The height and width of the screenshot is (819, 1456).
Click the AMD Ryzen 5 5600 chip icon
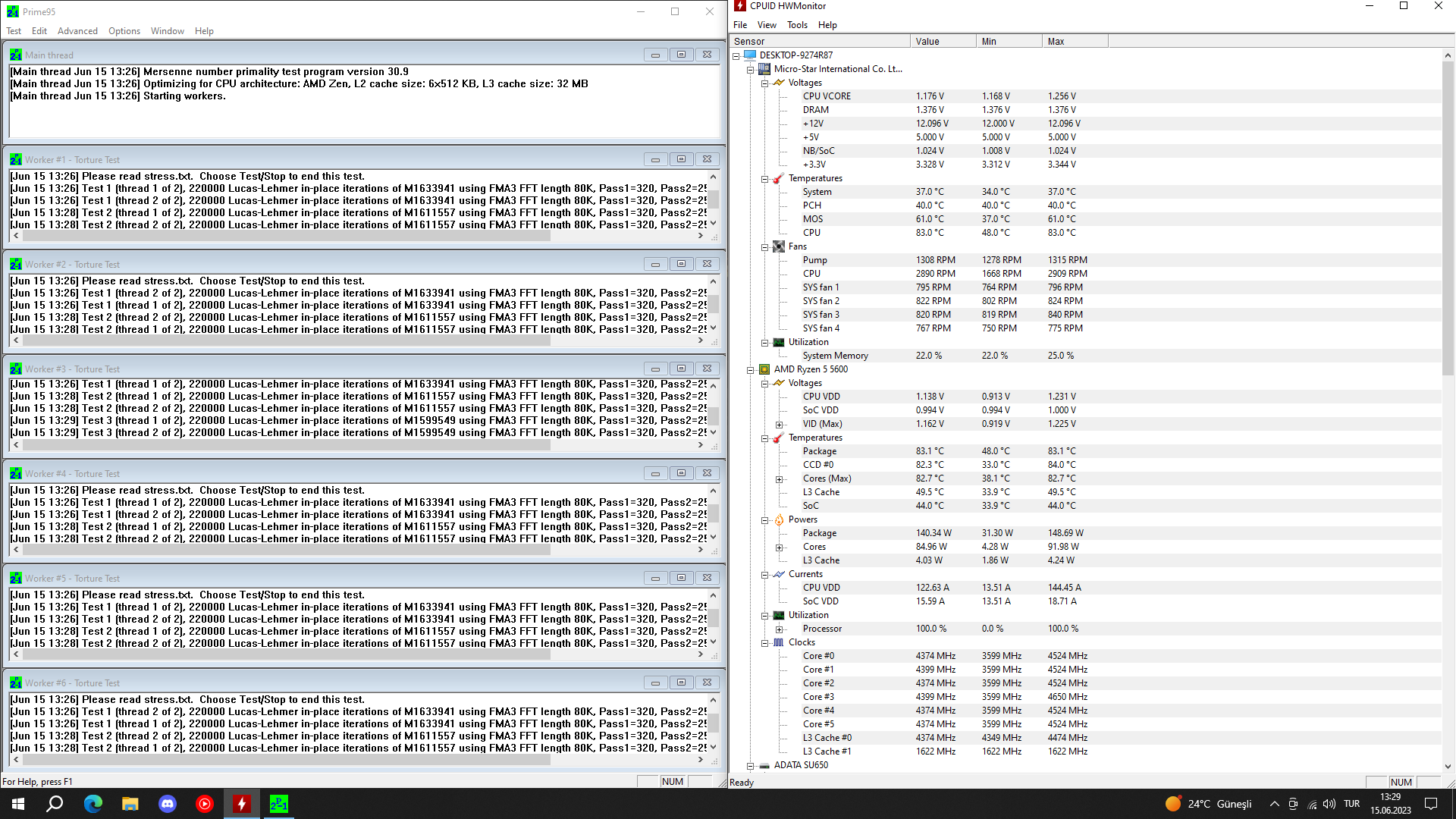coord(764,369)
